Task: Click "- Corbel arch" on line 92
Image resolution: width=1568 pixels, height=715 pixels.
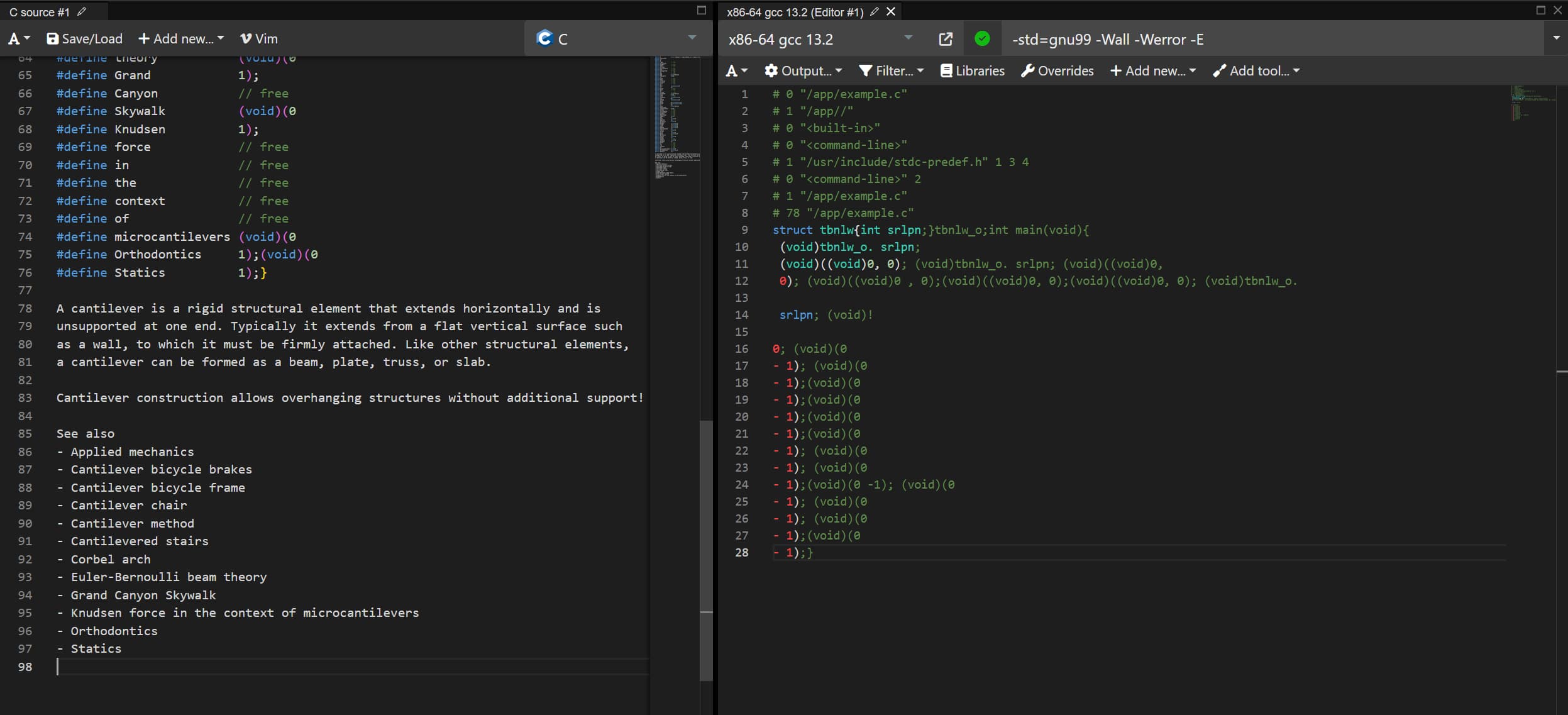Action: [104, 560]
